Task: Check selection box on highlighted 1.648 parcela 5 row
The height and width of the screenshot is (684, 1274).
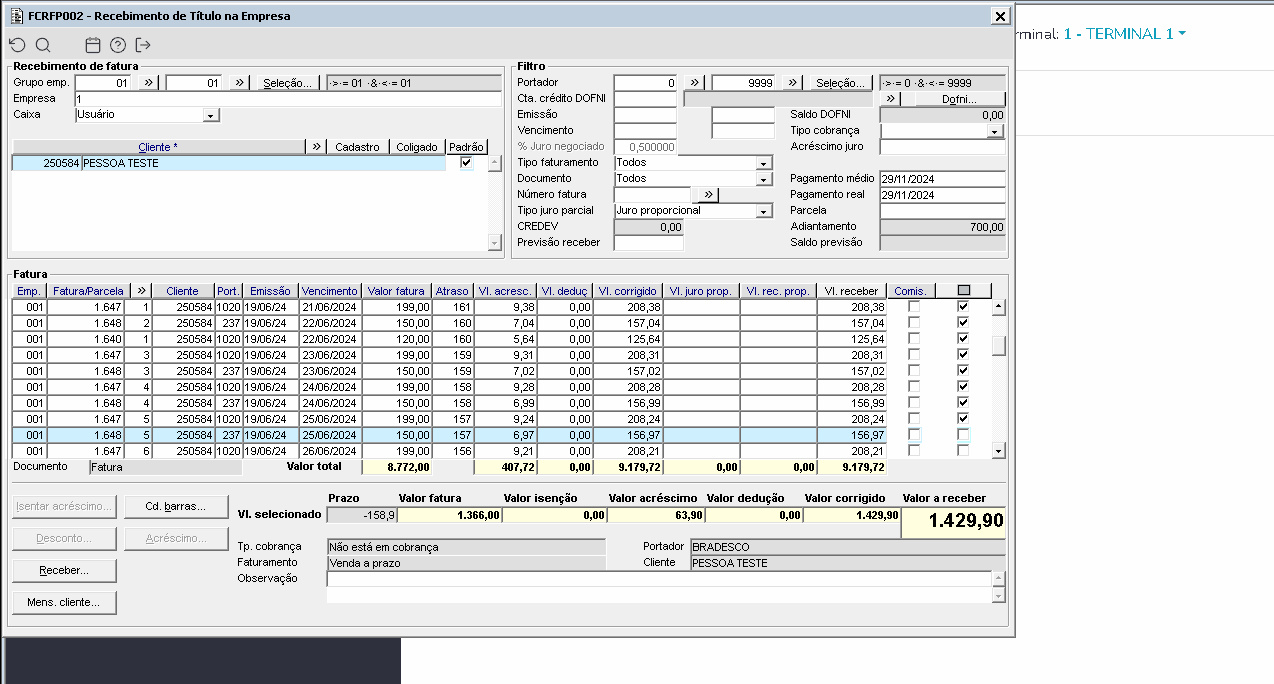Action: [x=963, y=435]
